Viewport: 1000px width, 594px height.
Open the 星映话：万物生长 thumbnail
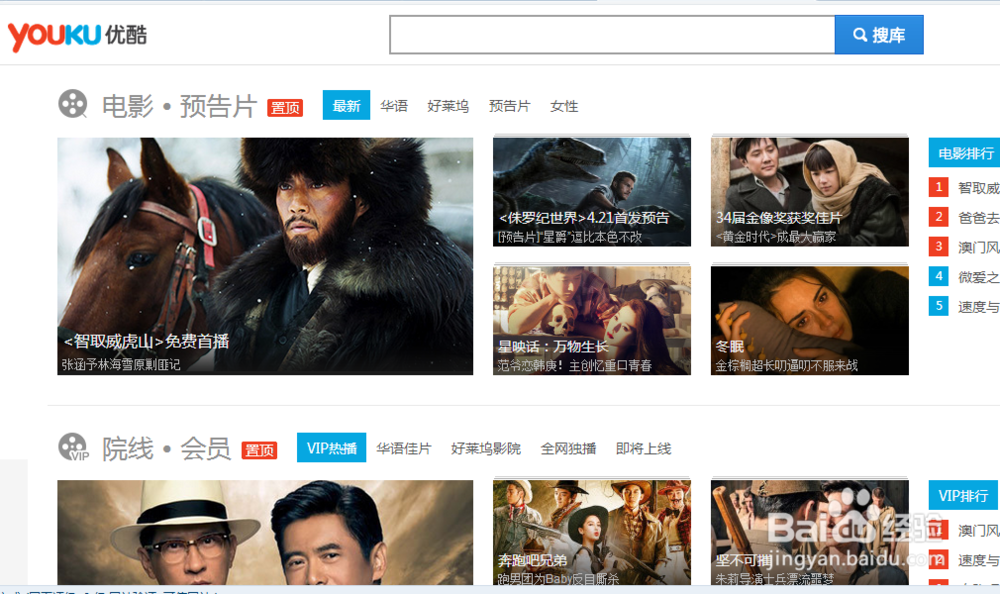(592, 320)
